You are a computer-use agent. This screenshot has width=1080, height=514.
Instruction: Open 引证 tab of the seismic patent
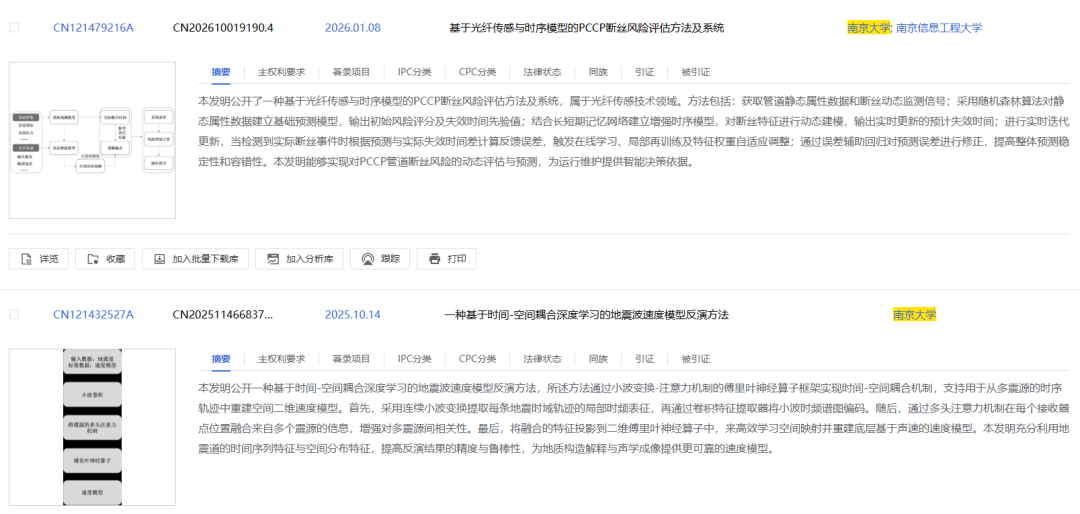pos(645,358)
